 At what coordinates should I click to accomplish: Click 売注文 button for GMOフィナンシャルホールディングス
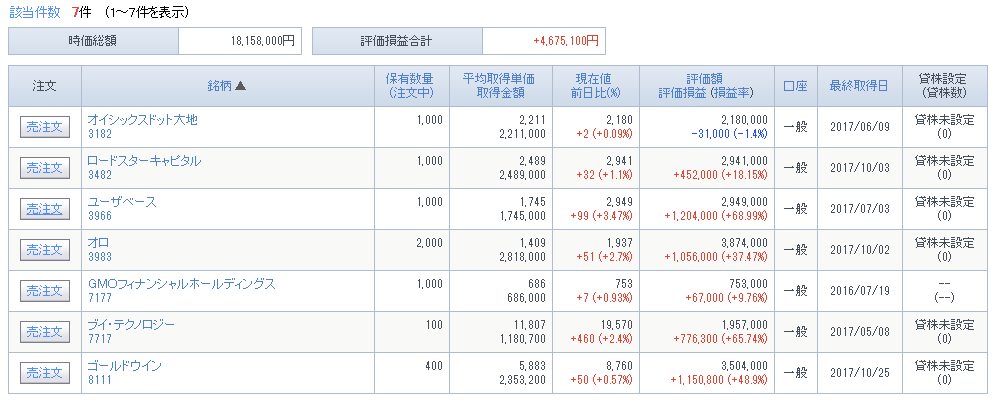tap(44, 291)
